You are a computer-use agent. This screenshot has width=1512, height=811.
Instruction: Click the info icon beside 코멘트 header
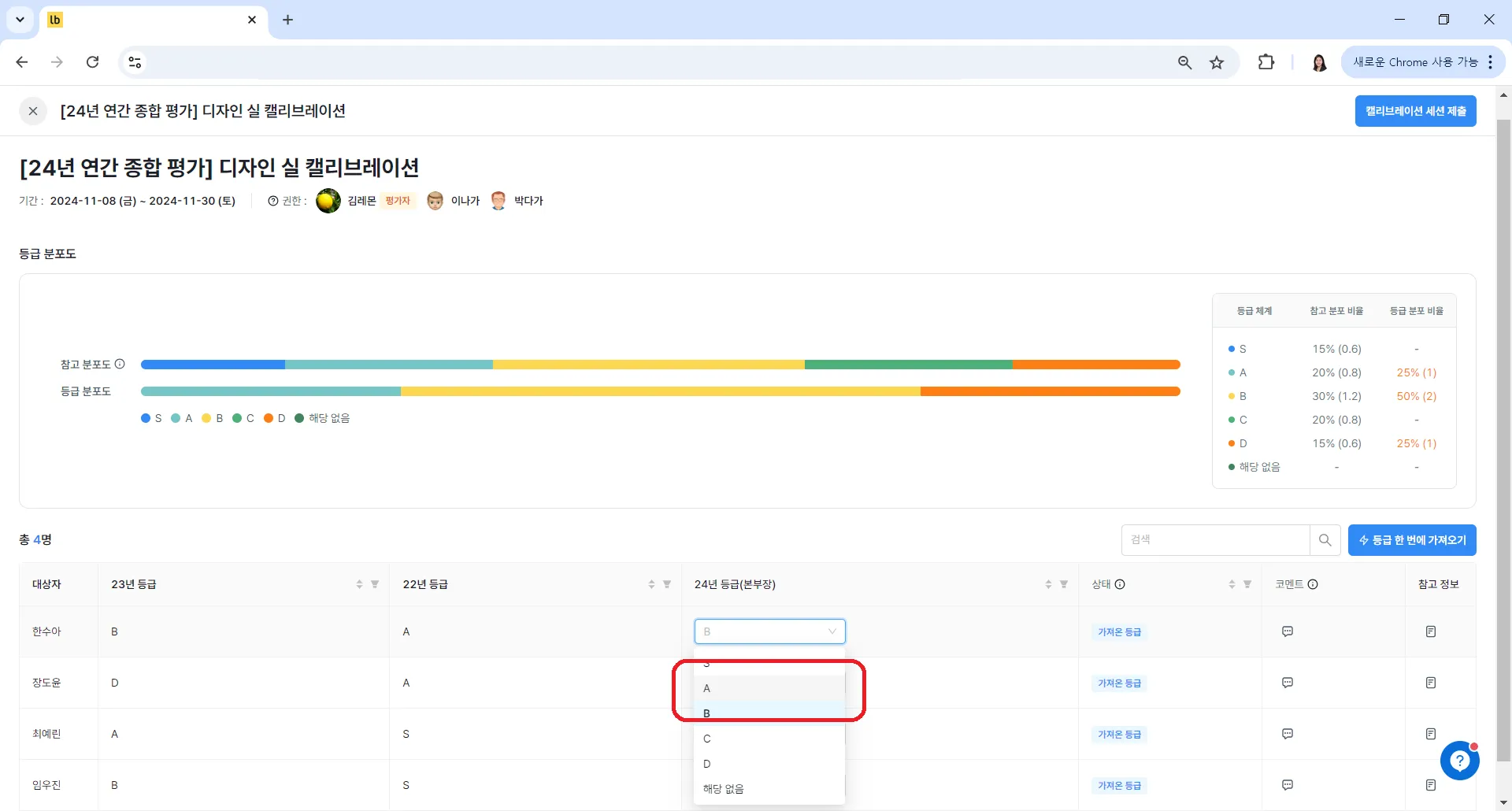[1313, 584]
